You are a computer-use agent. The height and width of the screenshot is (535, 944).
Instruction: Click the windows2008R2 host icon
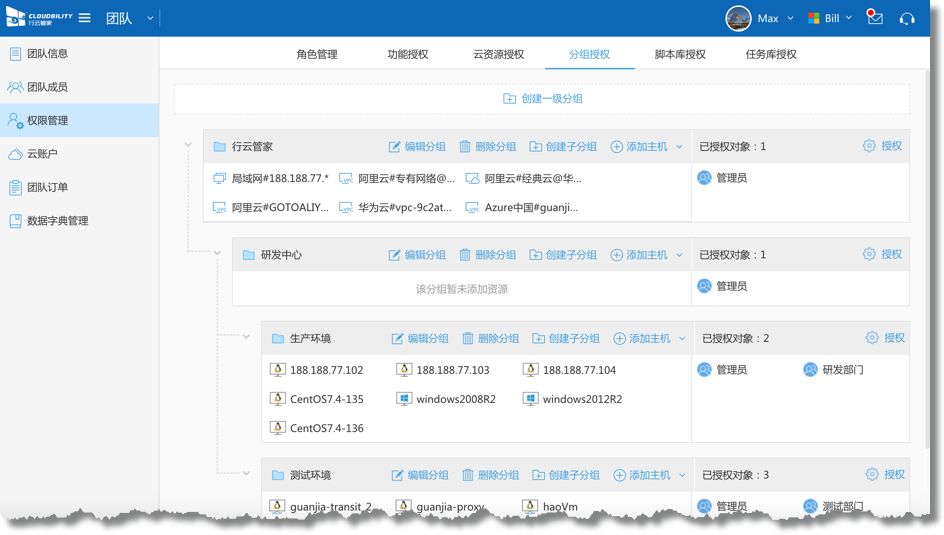[x=404, y=399]
